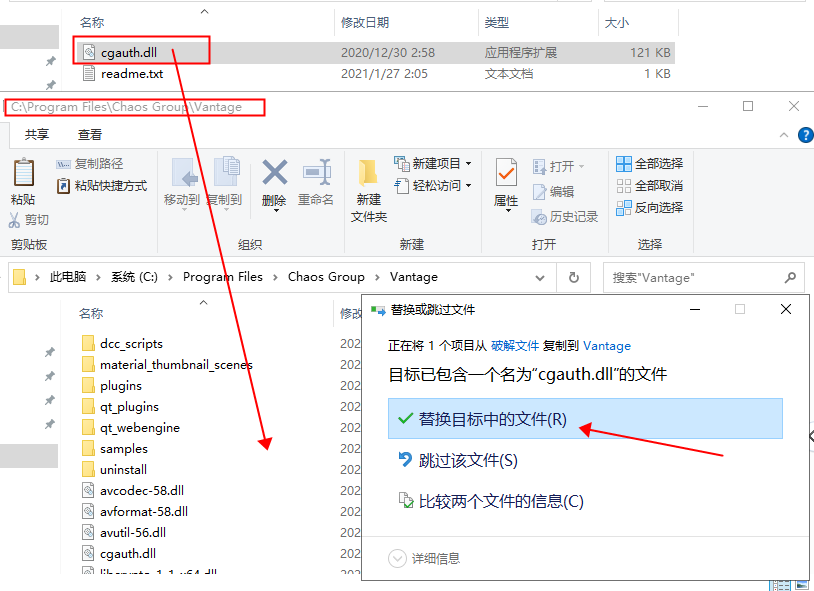Click the compare files icon in dialog
Image resolution: width=814 pixels, height=591 pixels.
405,501
